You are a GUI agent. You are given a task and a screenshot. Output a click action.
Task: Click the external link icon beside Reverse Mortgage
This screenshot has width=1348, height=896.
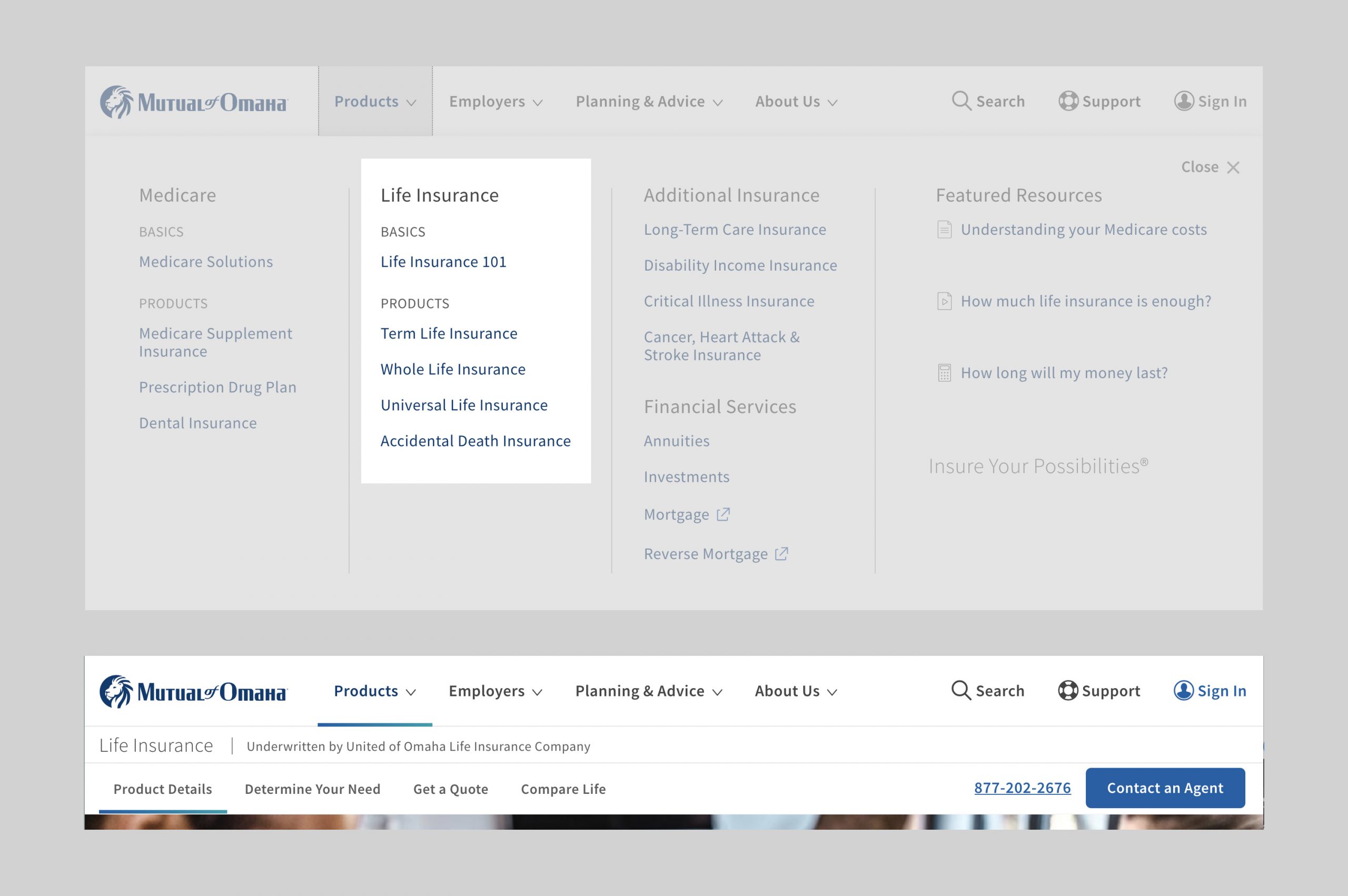coord(781,554)
